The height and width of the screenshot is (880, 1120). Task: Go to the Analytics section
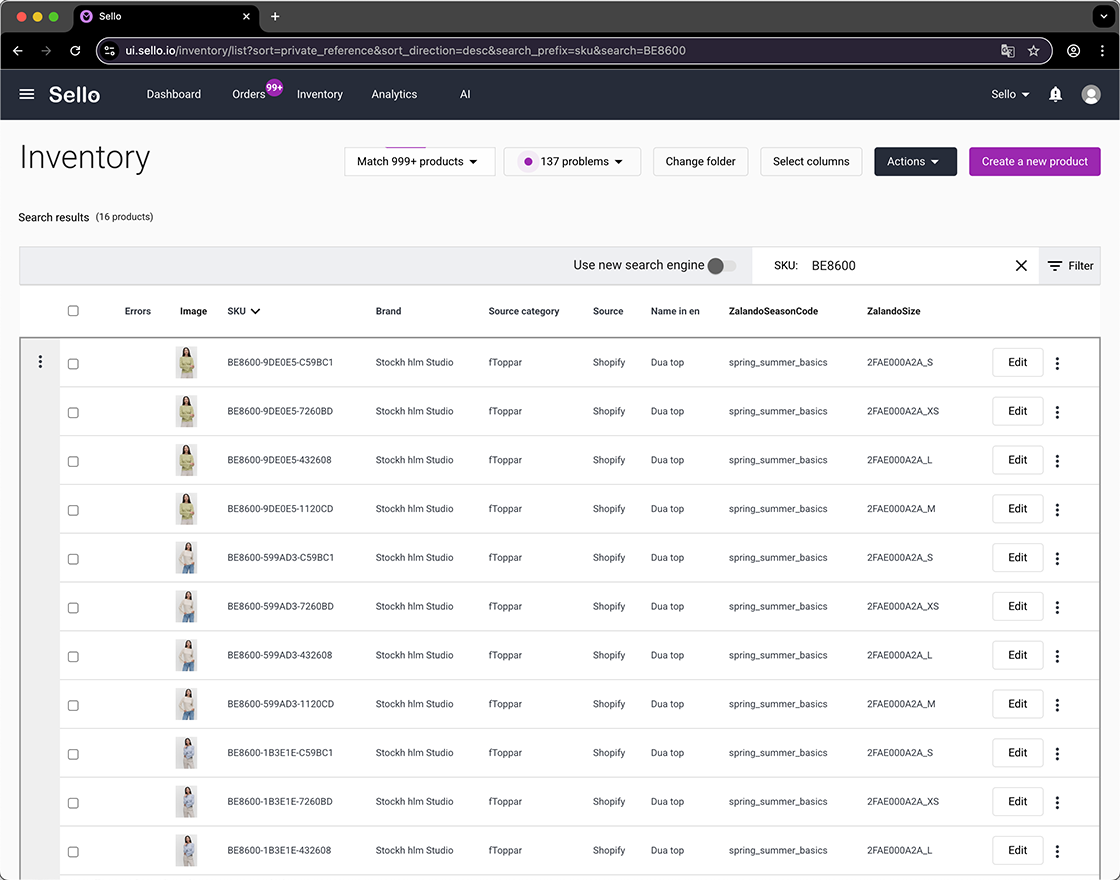(x=394, y=94)
